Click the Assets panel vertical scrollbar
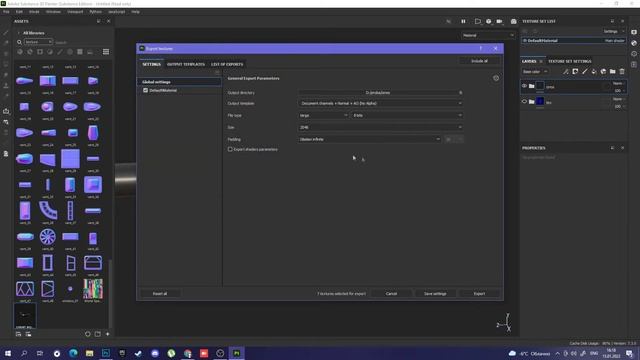 109,294
